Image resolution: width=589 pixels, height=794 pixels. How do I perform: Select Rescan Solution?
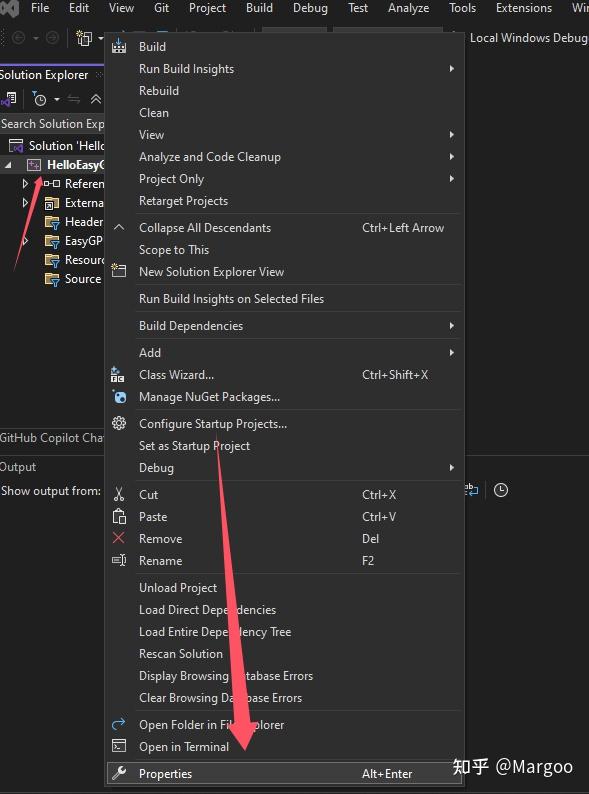181,653
